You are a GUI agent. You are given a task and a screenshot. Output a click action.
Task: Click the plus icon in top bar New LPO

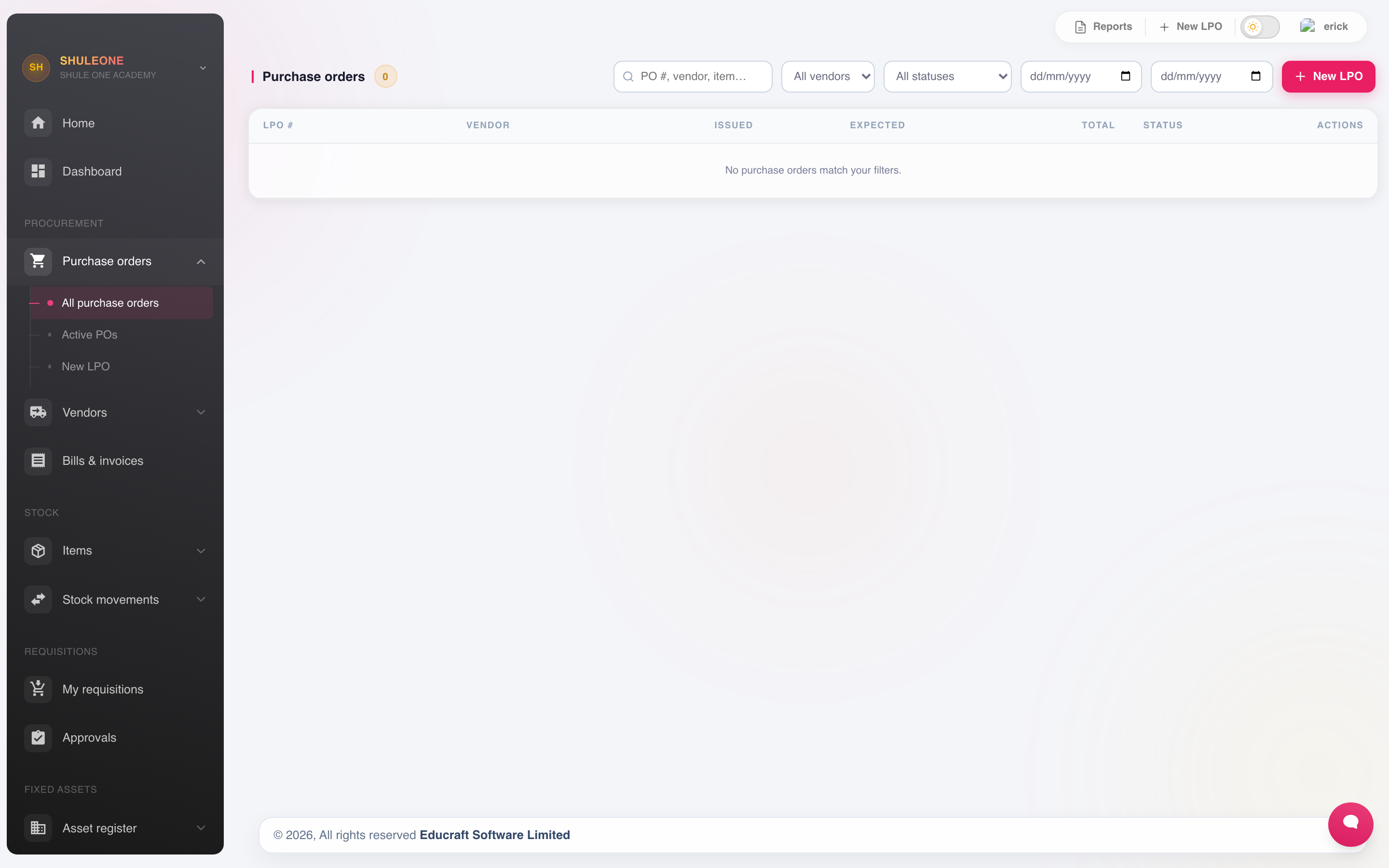pyautogui.click(x=1164, y=27)
